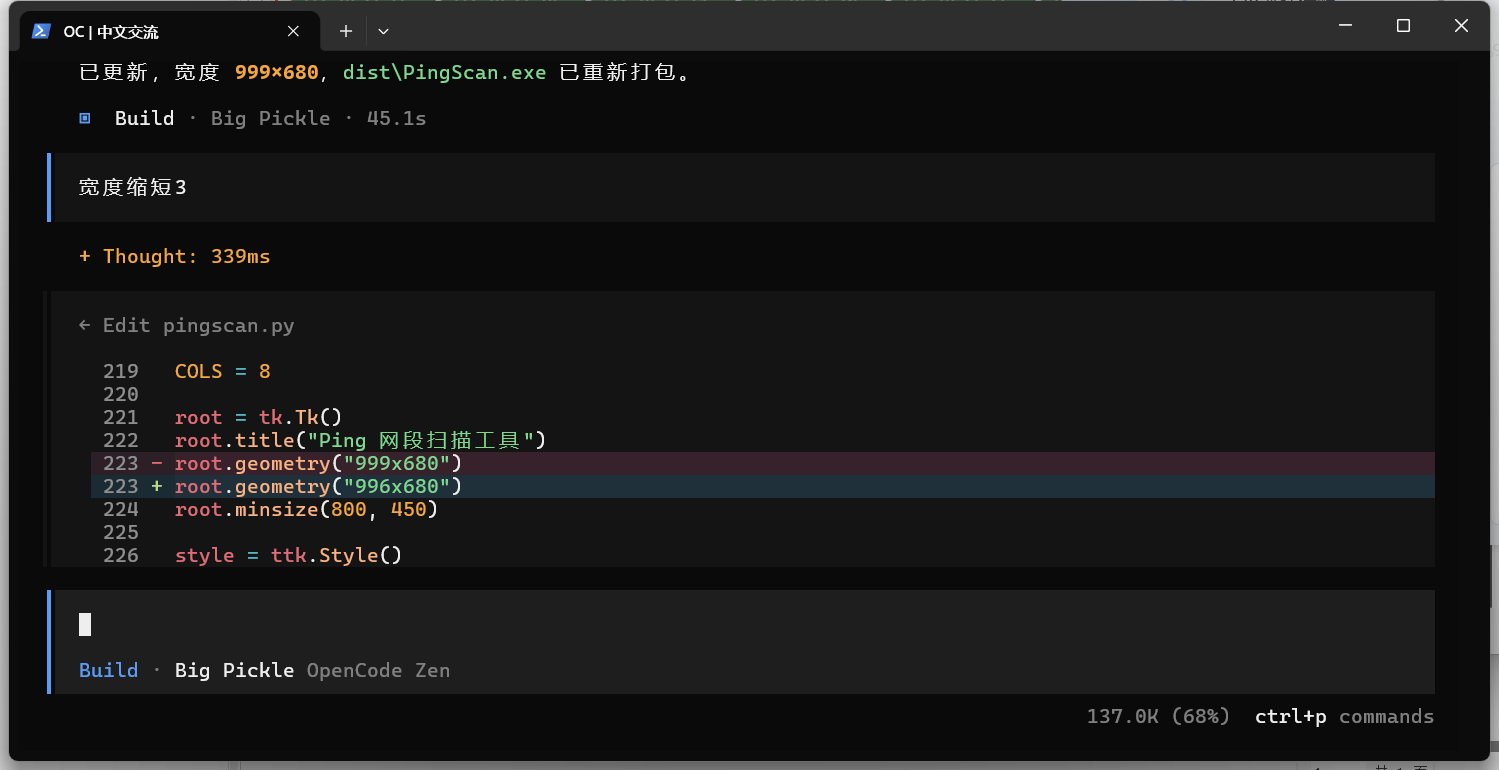Click the 45.1s build duration text
Screen dimensions: 1499x770
(x=396, y=118)
